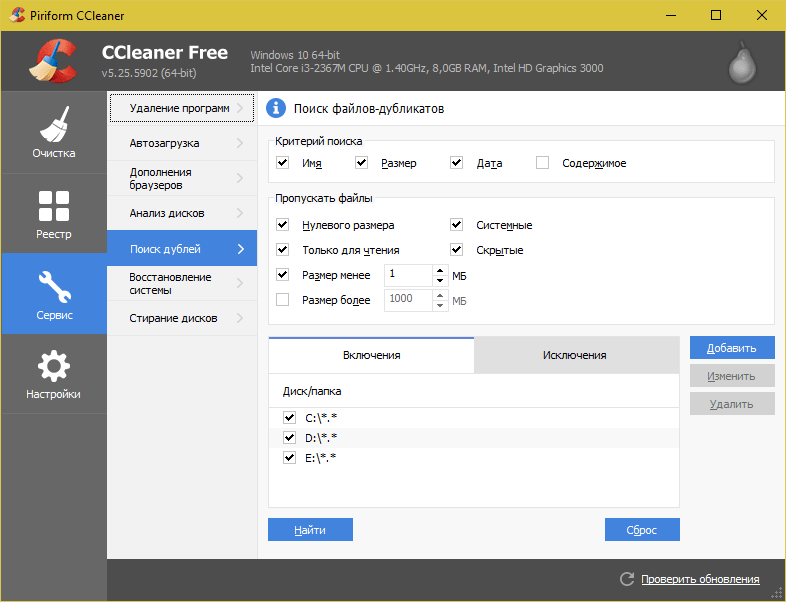Click the Piriform pear icon
Screen dimensions: 786x602
pyautogui.click(x=742, y=63)
